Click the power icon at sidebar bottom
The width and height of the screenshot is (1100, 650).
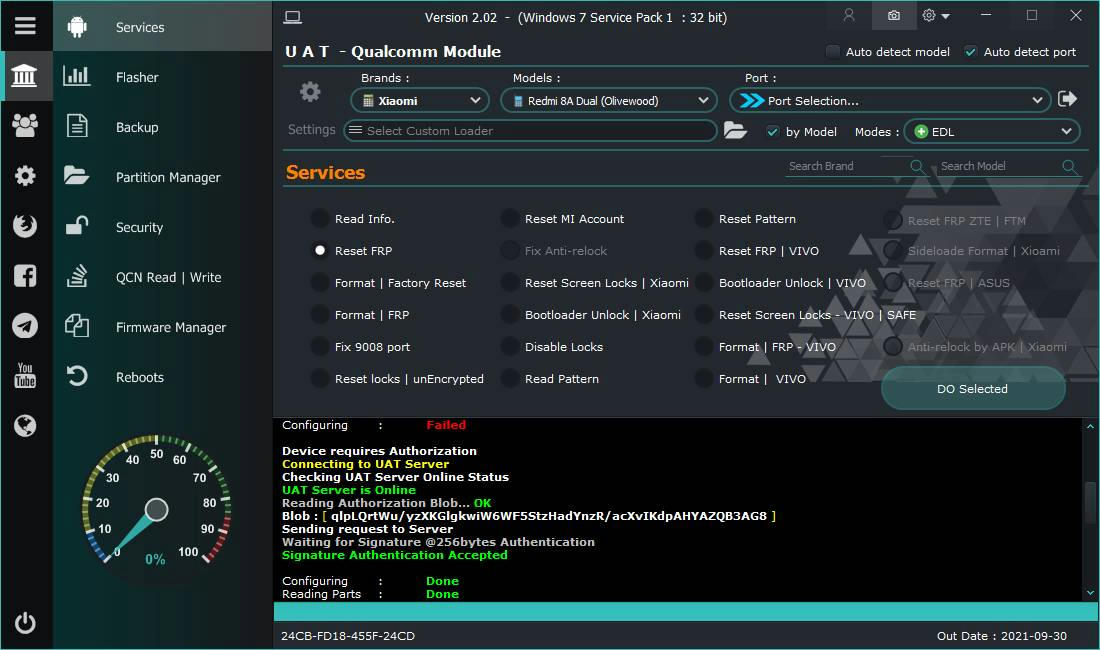coord(25,623)
